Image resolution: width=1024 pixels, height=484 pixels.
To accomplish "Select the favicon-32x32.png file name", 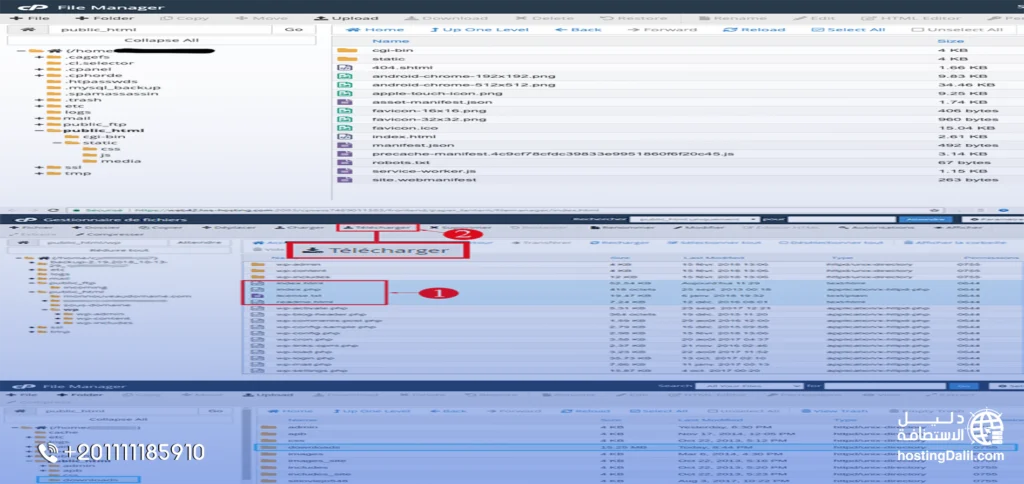I will click(x=429, y=119).
